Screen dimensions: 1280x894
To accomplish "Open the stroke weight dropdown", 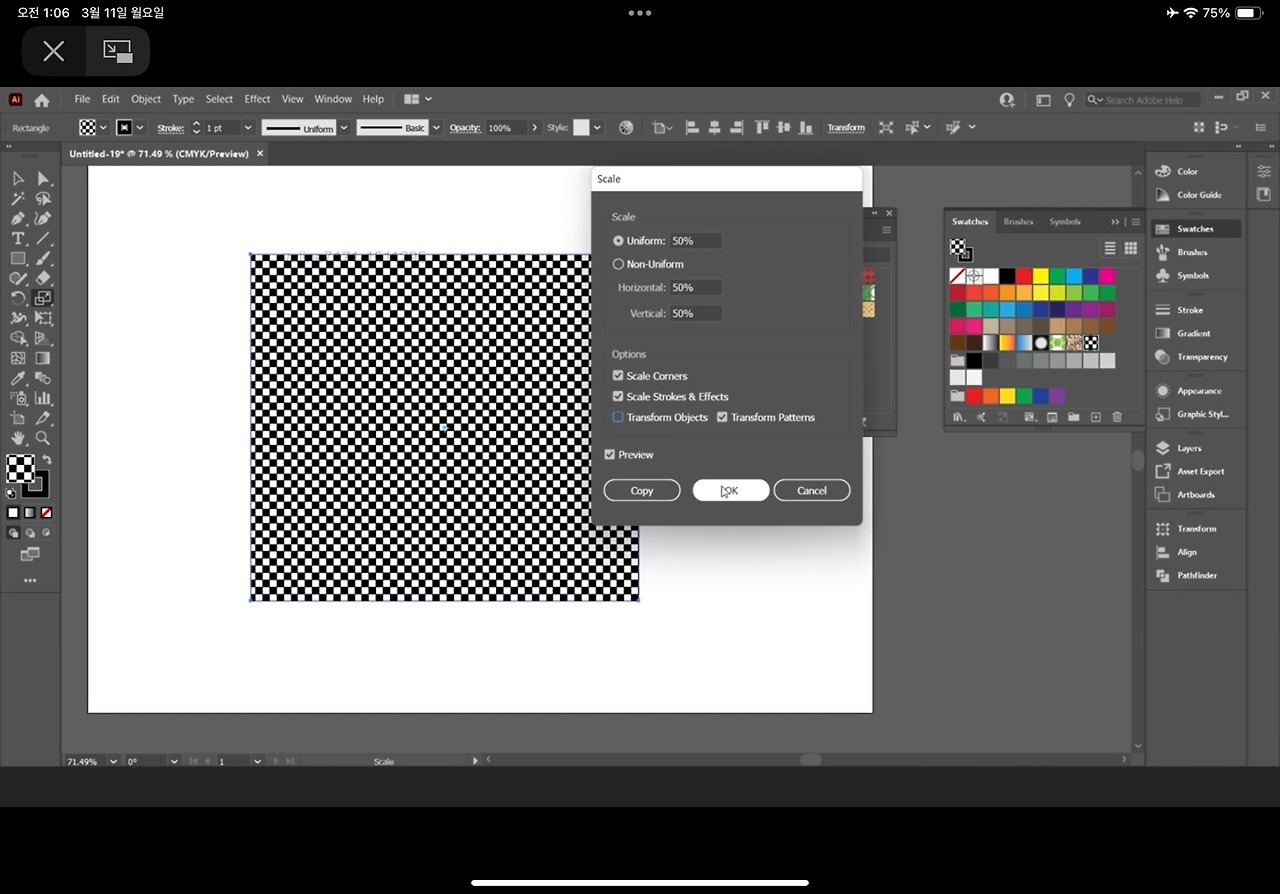I will pos(246,128).
